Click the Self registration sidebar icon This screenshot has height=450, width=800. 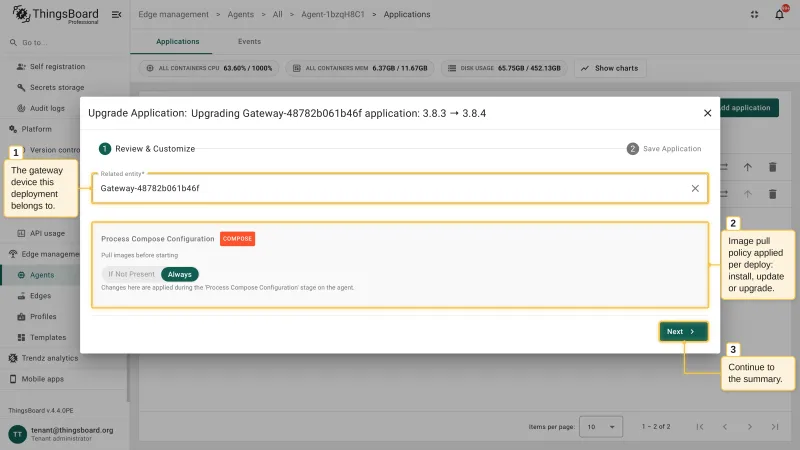click(21, 66)
